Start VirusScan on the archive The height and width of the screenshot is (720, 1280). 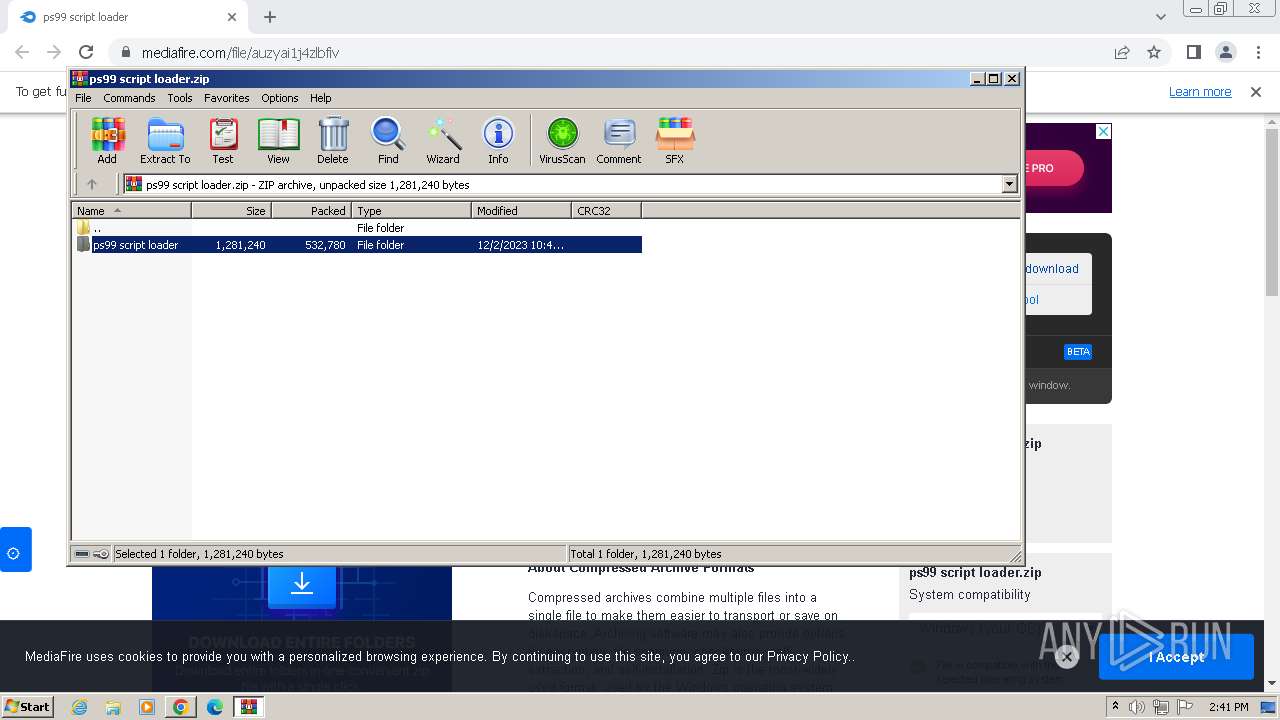562,140
